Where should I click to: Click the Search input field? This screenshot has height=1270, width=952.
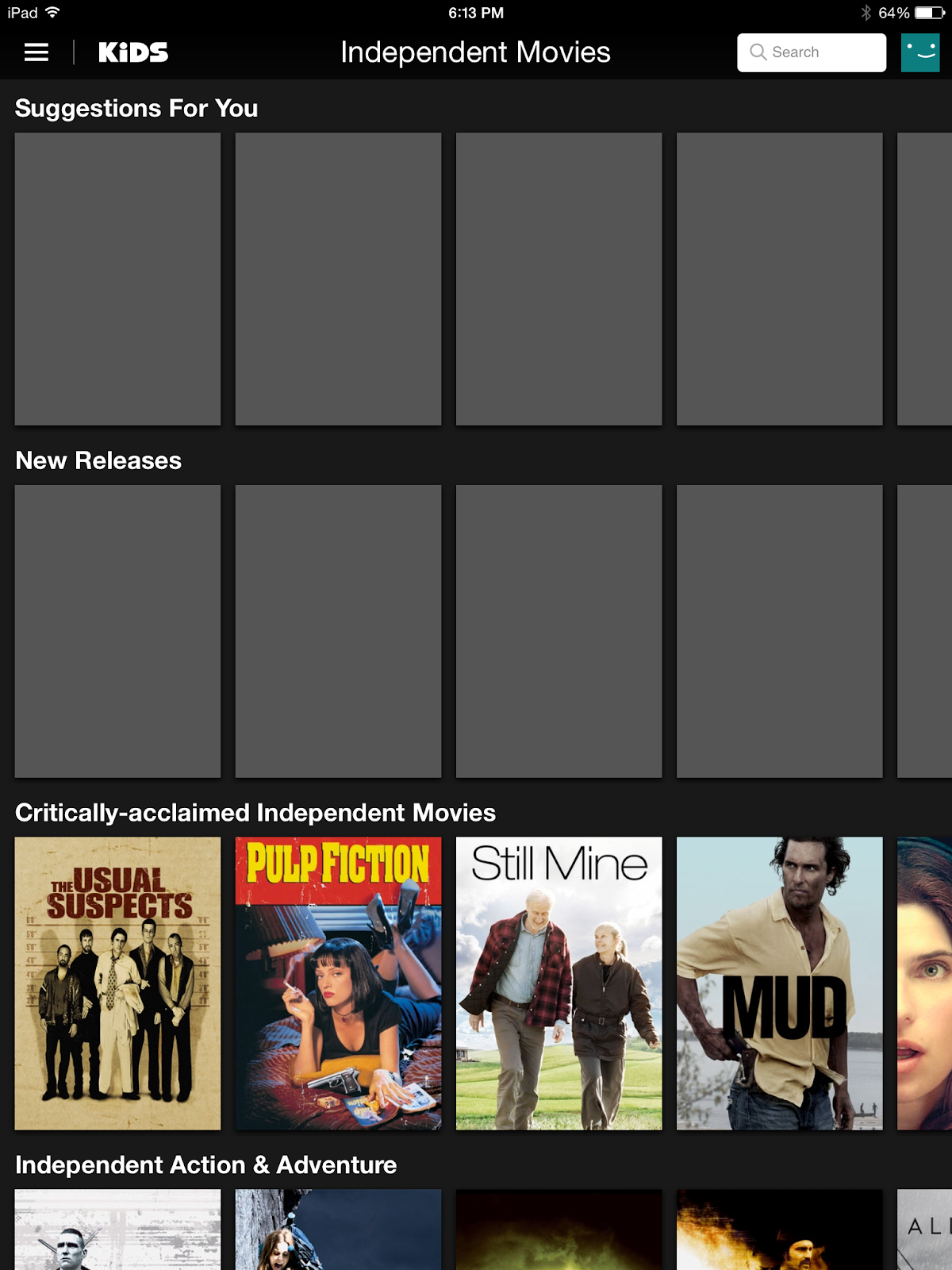(812, 52)
